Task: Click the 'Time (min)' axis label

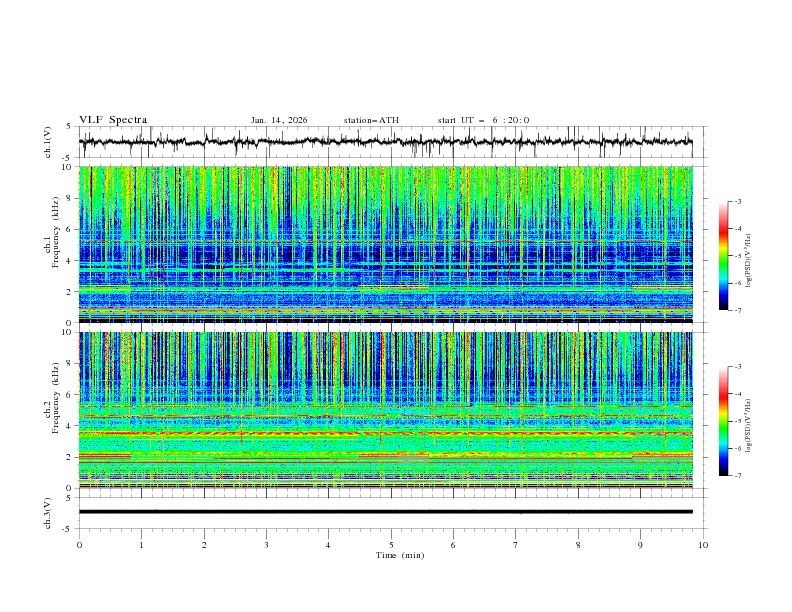Action: pyautogui.click(x=400, y=555)
